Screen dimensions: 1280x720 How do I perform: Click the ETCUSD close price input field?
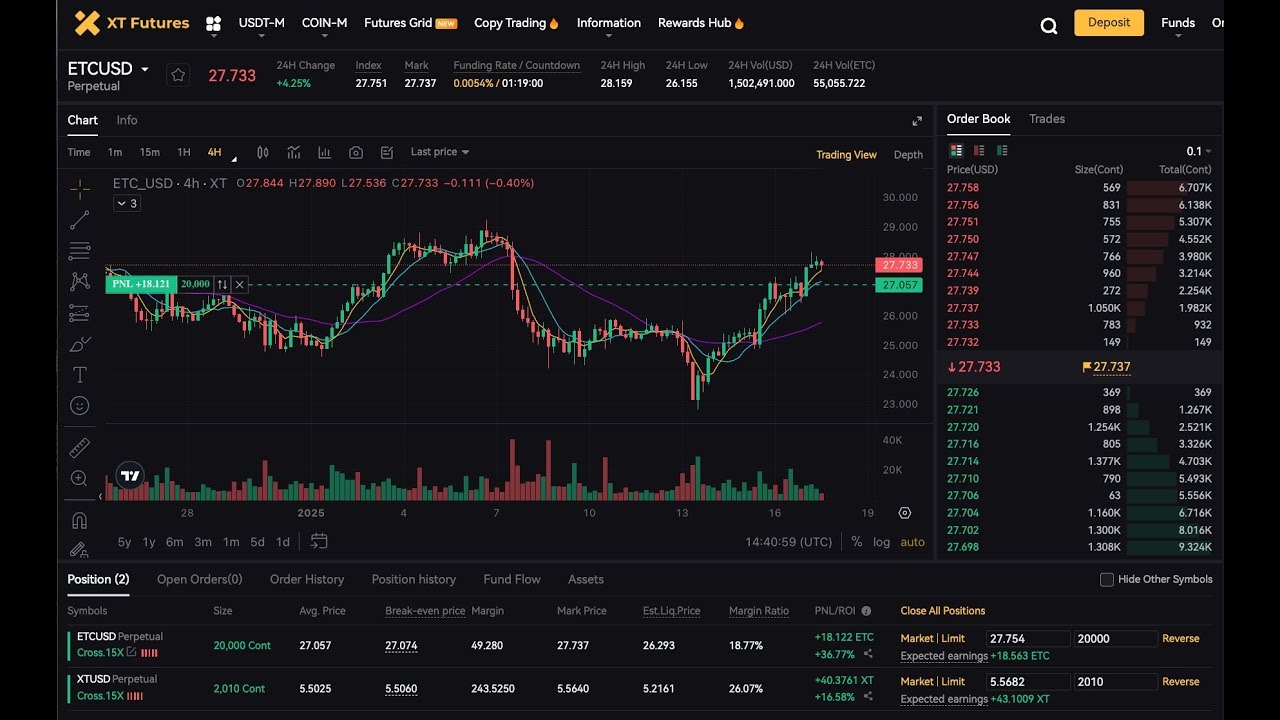click(1027, 638)
